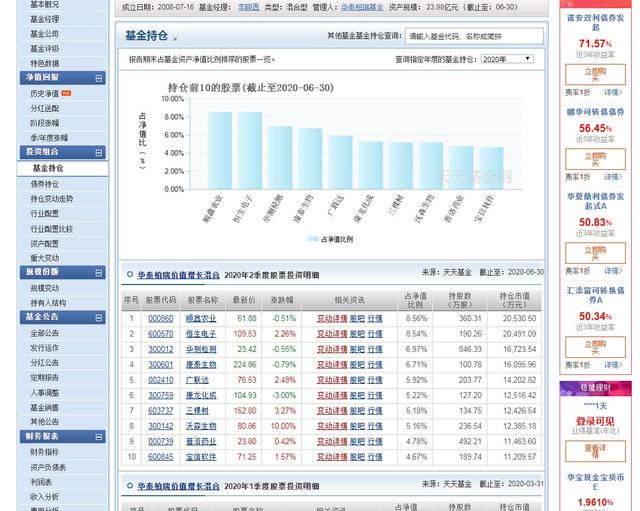Click stock name 广联达 link

197,380
